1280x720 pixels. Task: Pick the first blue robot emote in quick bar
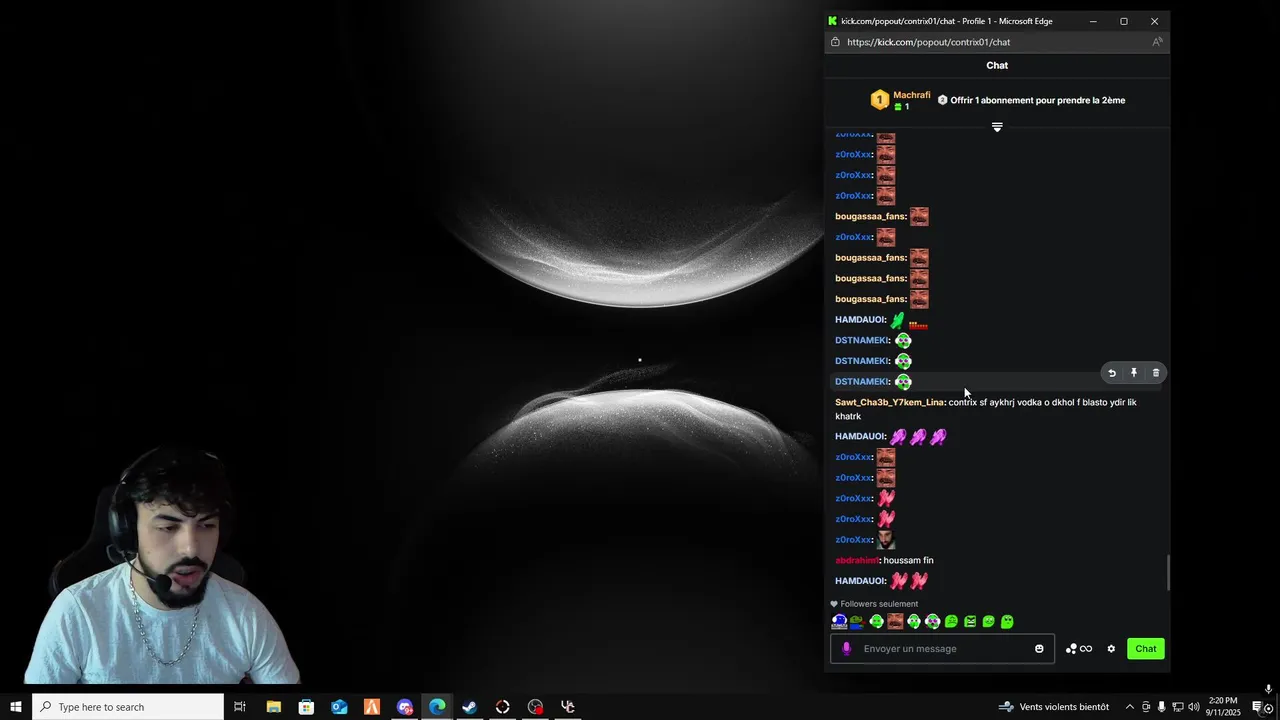pyautogui.click(x=839, y=622)
